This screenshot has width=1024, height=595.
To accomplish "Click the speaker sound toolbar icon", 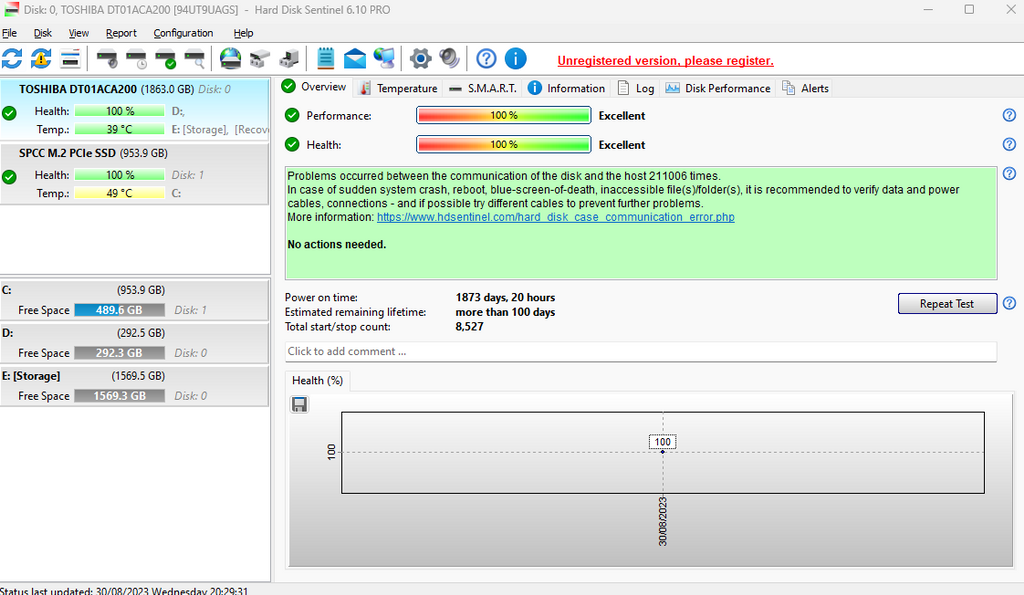I will [x=449, y=58].
